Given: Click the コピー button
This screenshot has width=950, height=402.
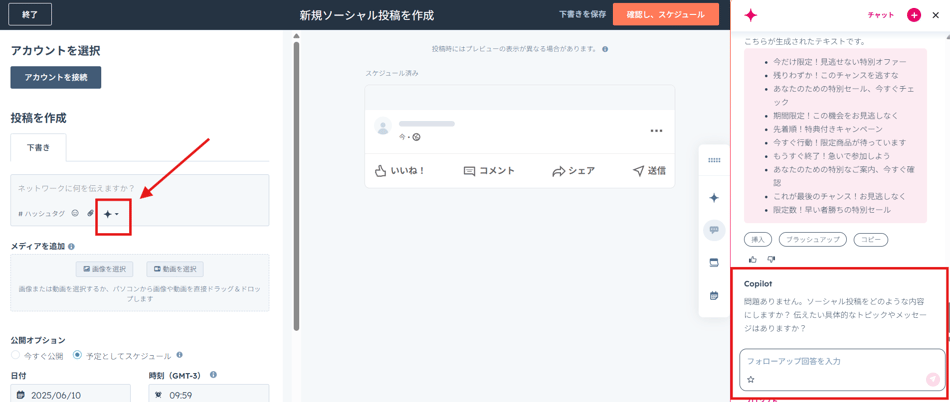Looking at the screenshot, I should pyautogui.click(x=871, y=240).
